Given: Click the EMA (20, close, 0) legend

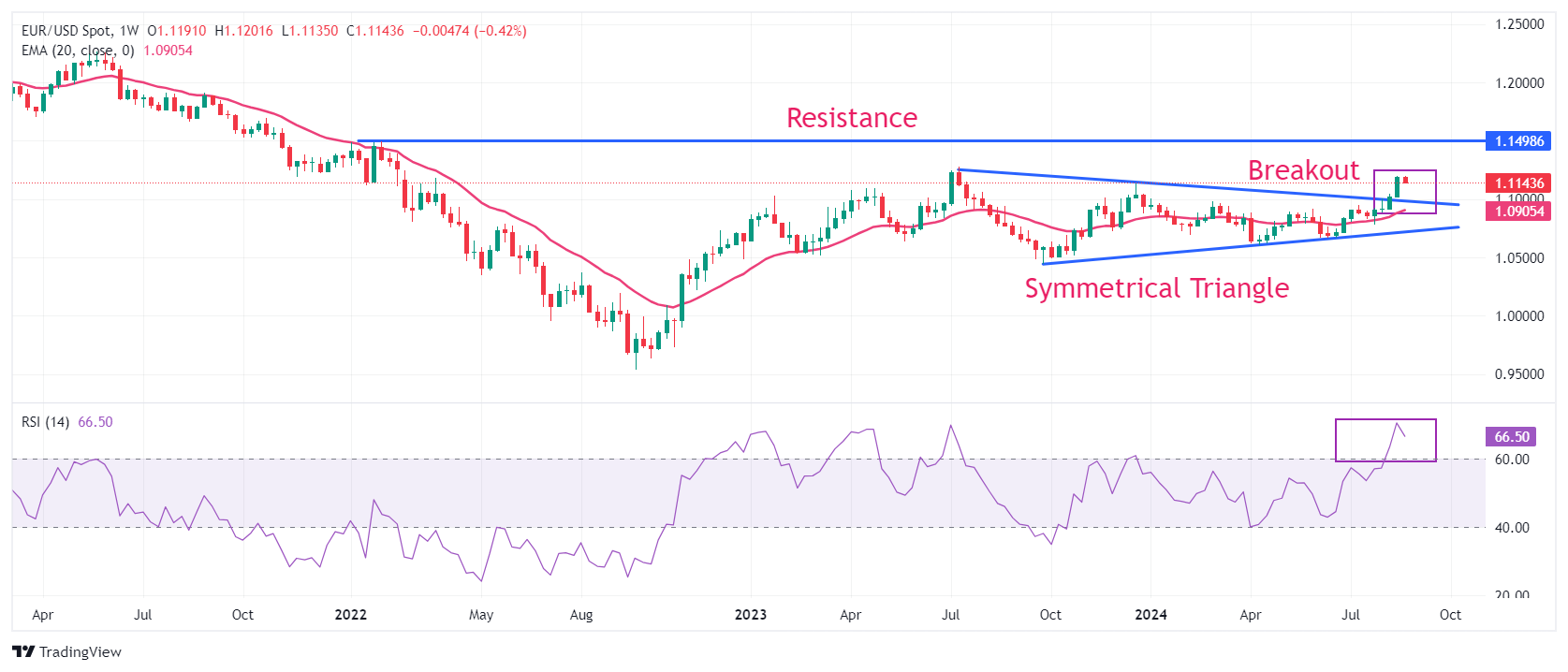Looking at the screenshot, I should [78, 51].
